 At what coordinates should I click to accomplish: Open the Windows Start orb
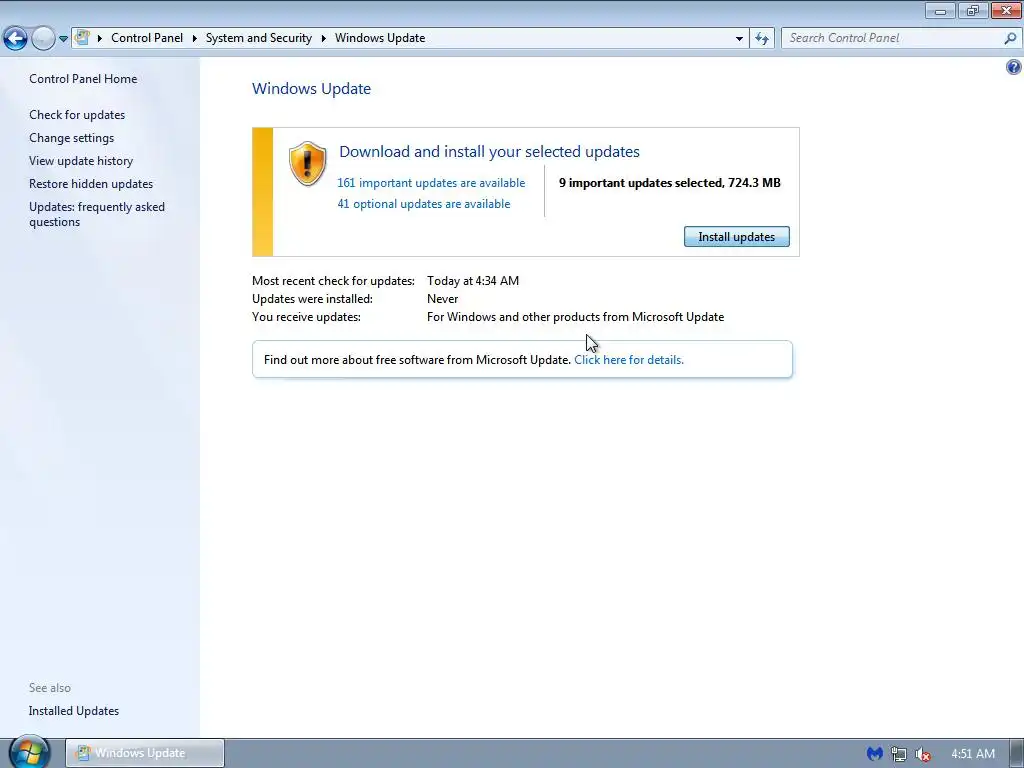tap(29, 752)
